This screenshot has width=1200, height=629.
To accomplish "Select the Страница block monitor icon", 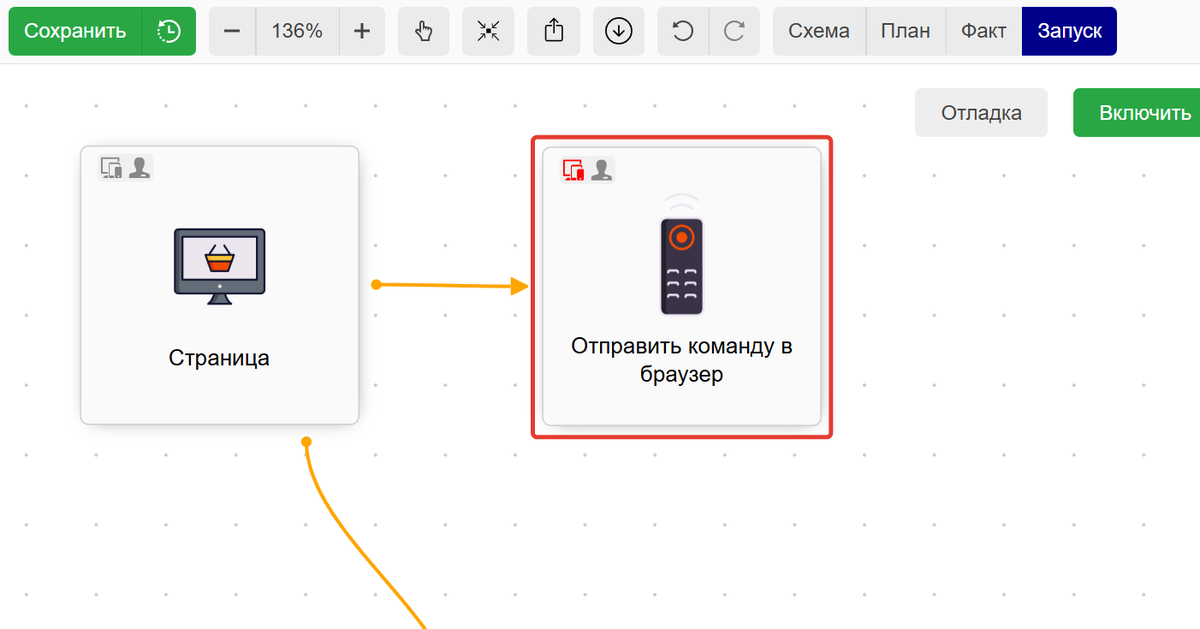I will (x=219, y=266).
